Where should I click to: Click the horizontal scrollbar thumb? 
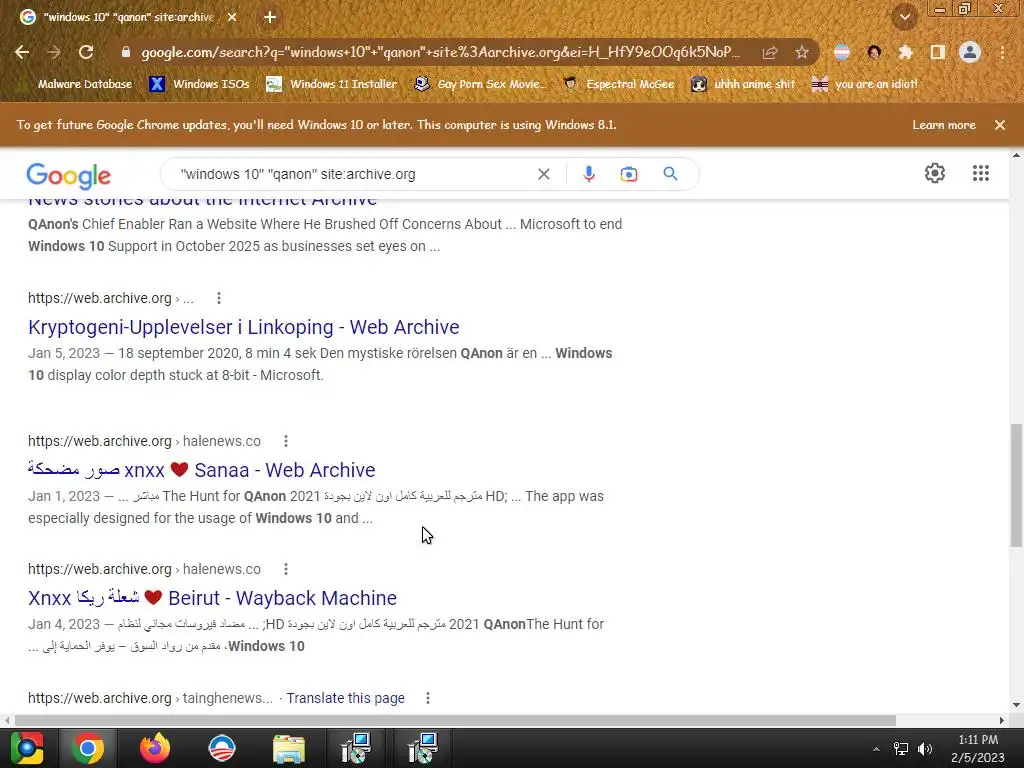455,720
